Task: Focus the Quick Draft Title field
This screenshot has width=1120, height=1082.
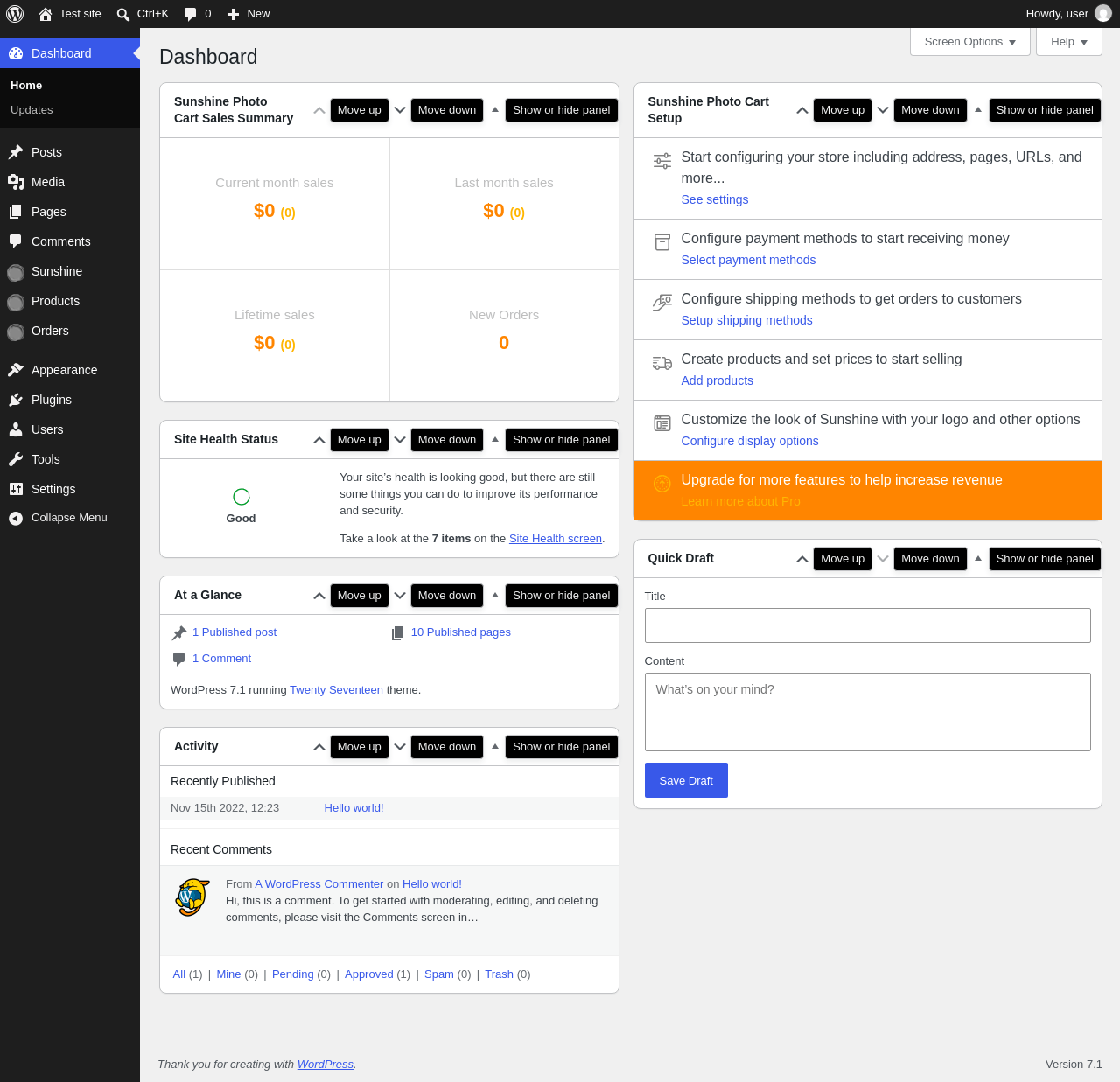Action: tap(868, 625)
